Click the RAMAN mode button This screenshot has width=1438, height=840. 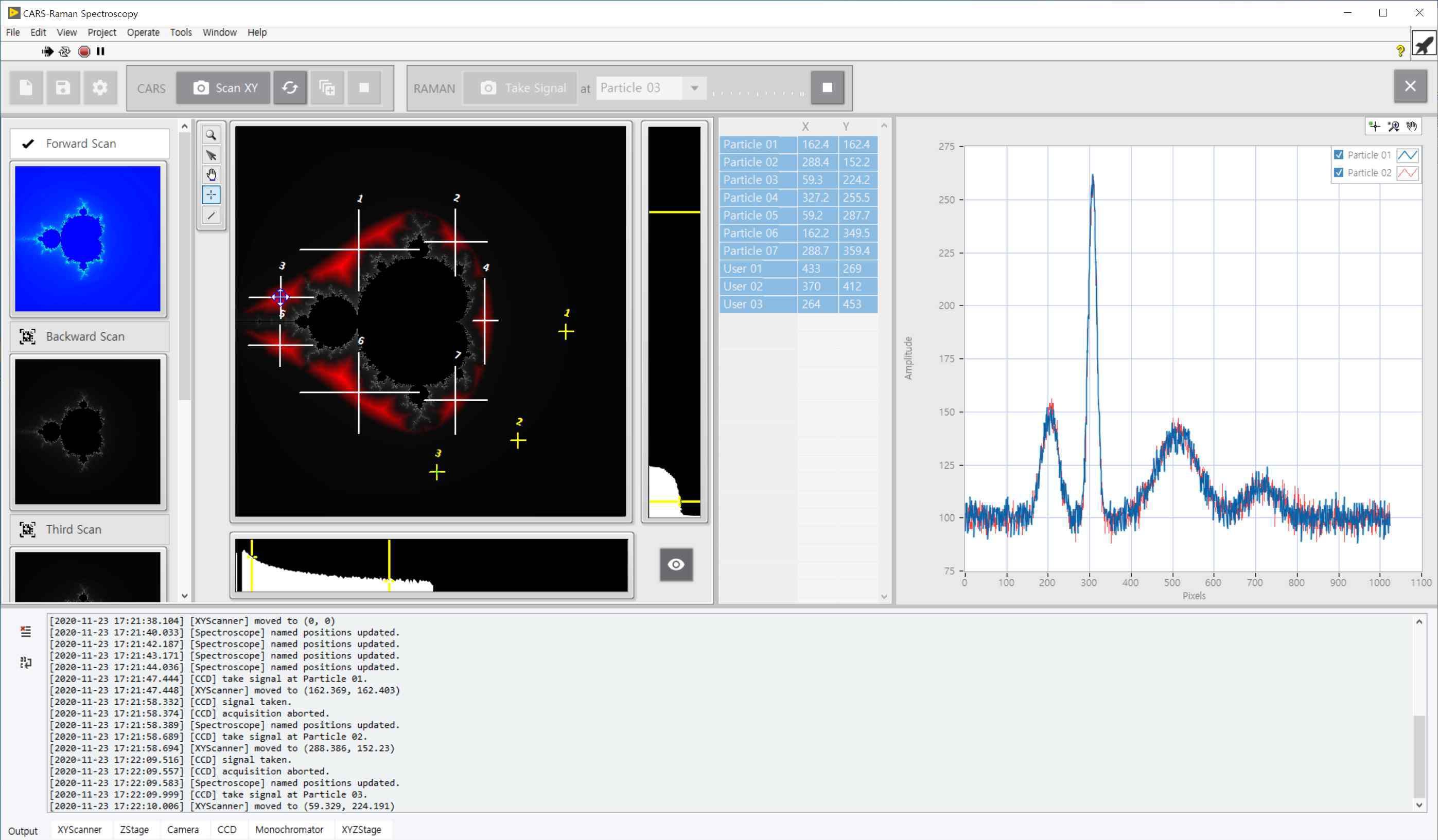coord(433,87)
